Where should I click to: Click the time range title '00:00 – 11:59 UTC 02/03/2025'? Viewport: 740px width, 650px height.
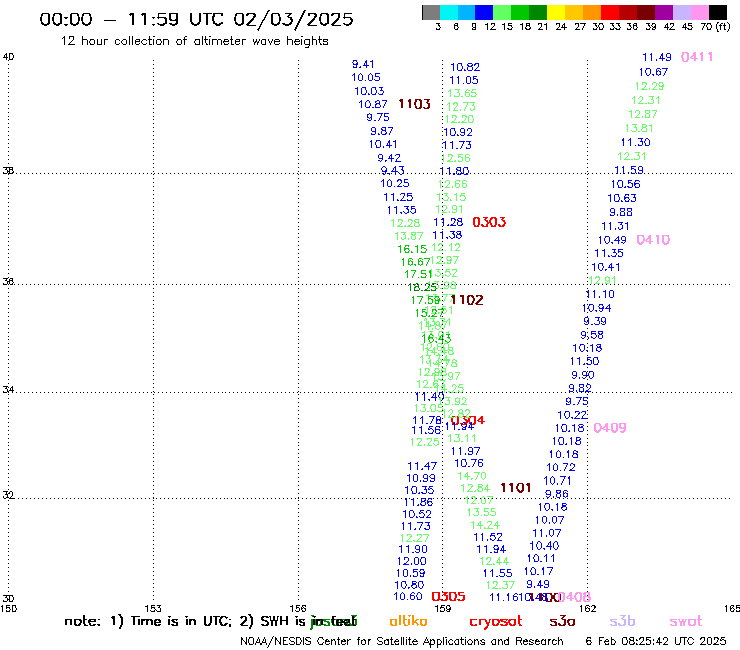(196, 19)
